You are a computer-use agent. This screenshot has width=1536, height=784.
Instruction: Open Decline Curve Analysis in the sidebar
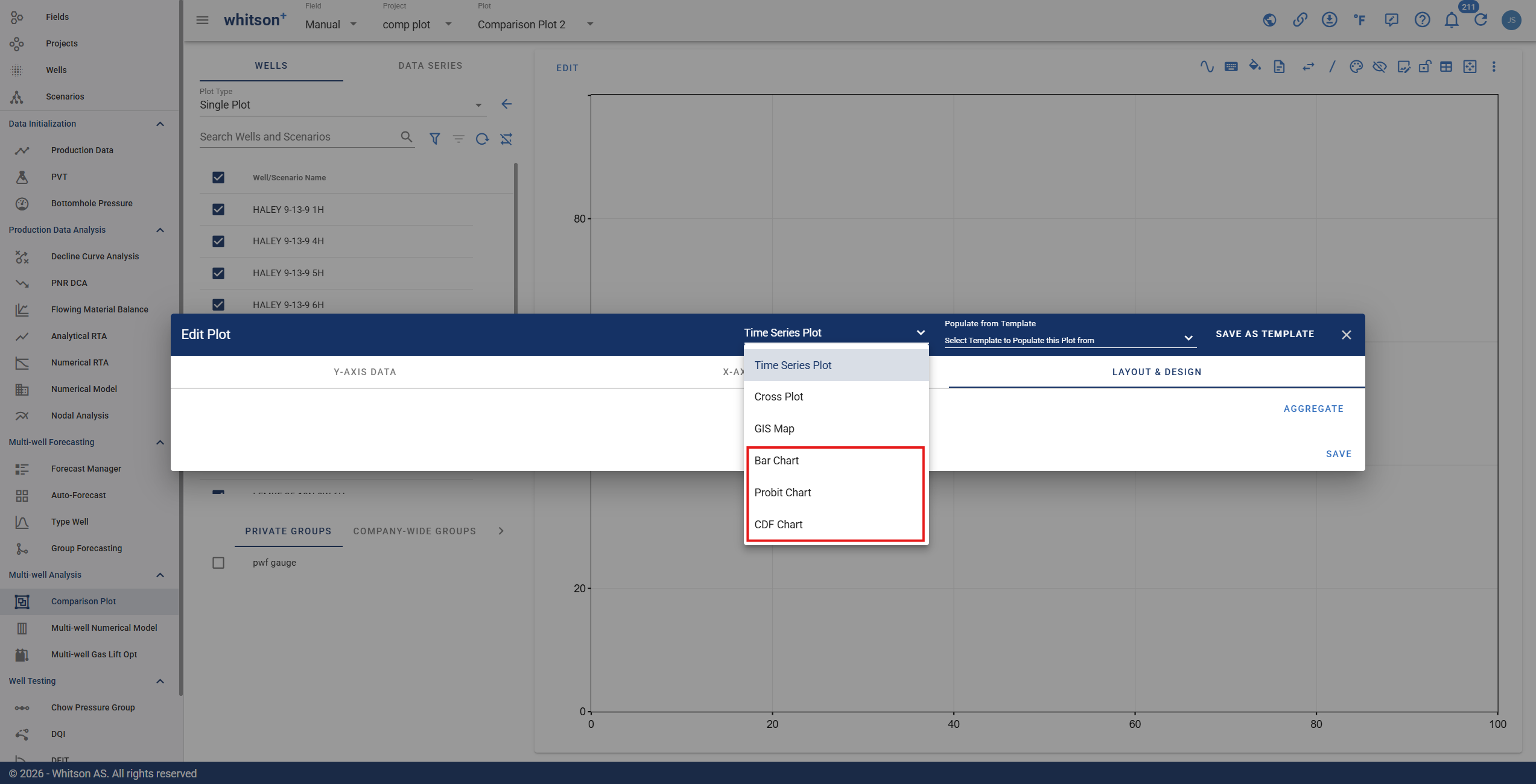point(95,256)
